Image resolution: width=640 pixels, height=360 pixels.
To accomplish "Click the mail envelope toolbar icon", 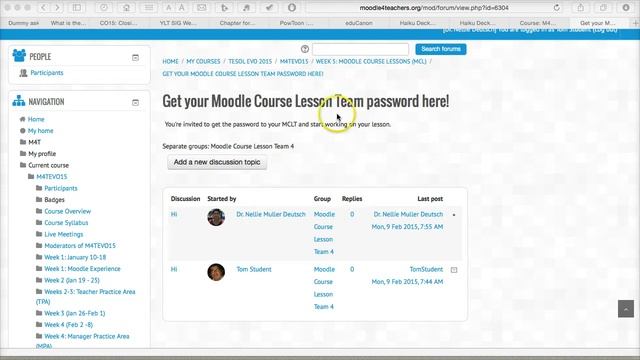I will click(202, 8).
